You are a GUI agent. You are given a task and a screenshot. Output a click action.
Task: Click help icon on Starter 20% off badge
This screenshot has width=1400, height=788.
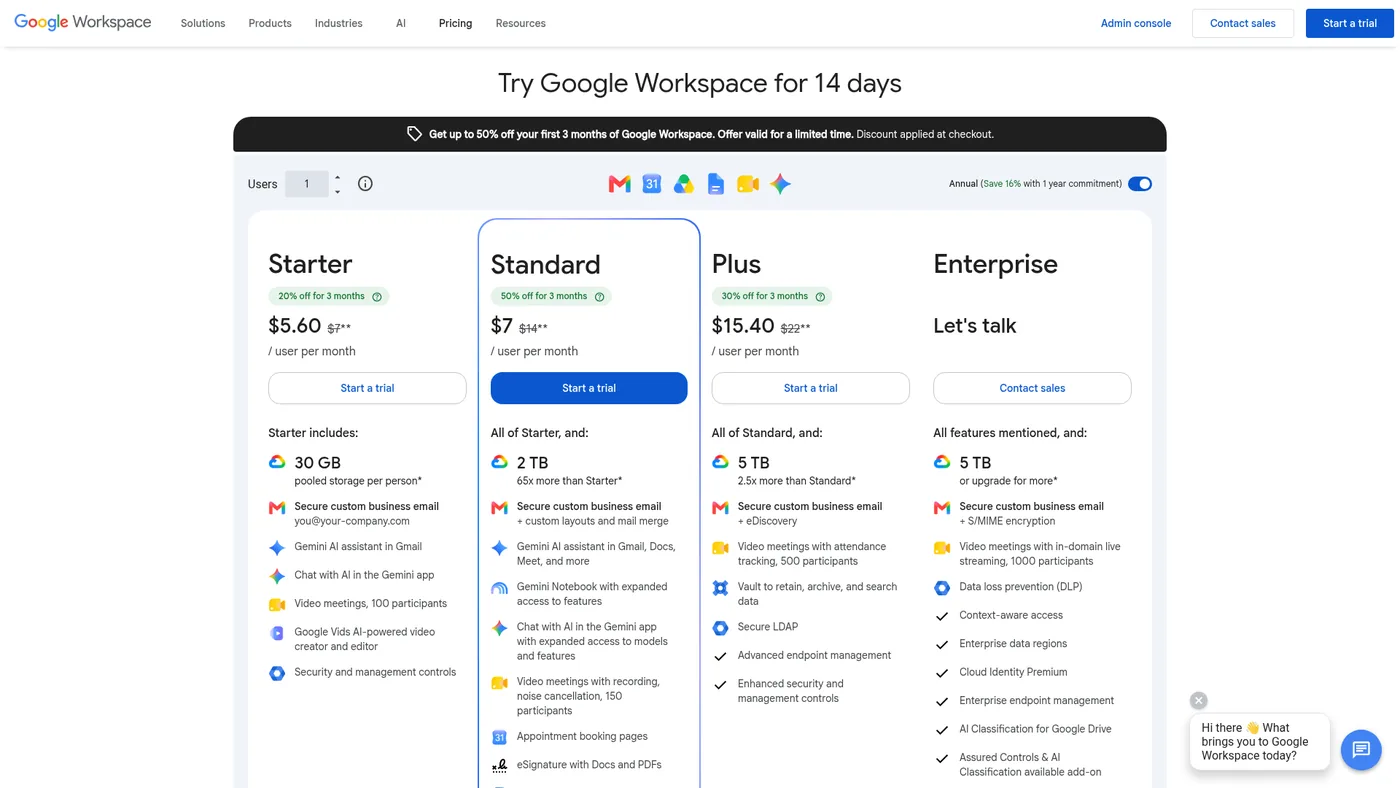(x=377, y=297)
